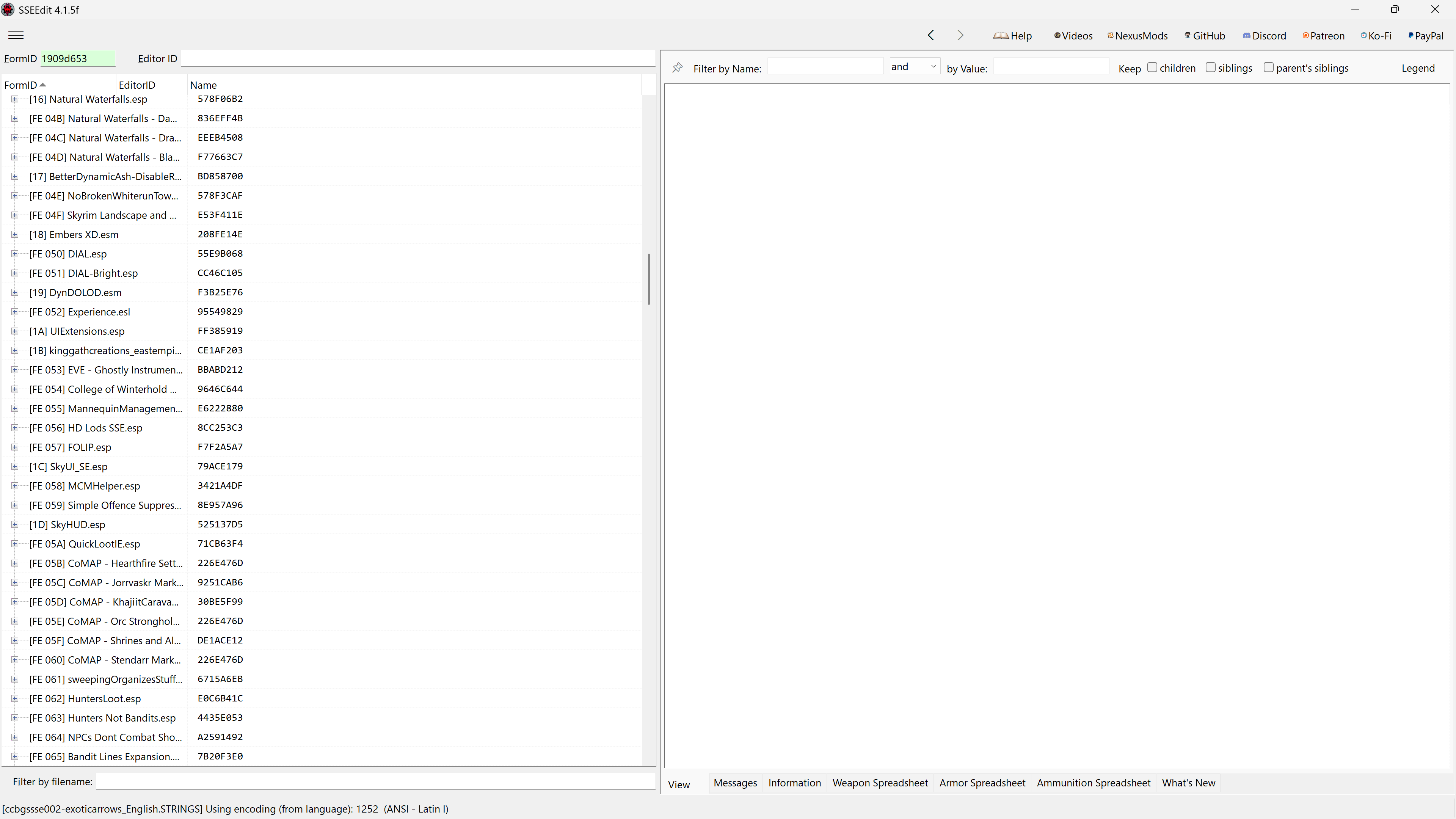
Task: Toggle the siblings checkbox
Action: click(x=1210, y=67)
